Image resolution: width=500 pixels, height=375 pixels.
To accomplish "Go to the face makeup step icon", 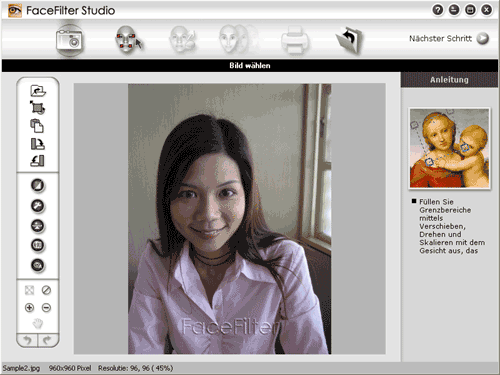I will (182, 40).
